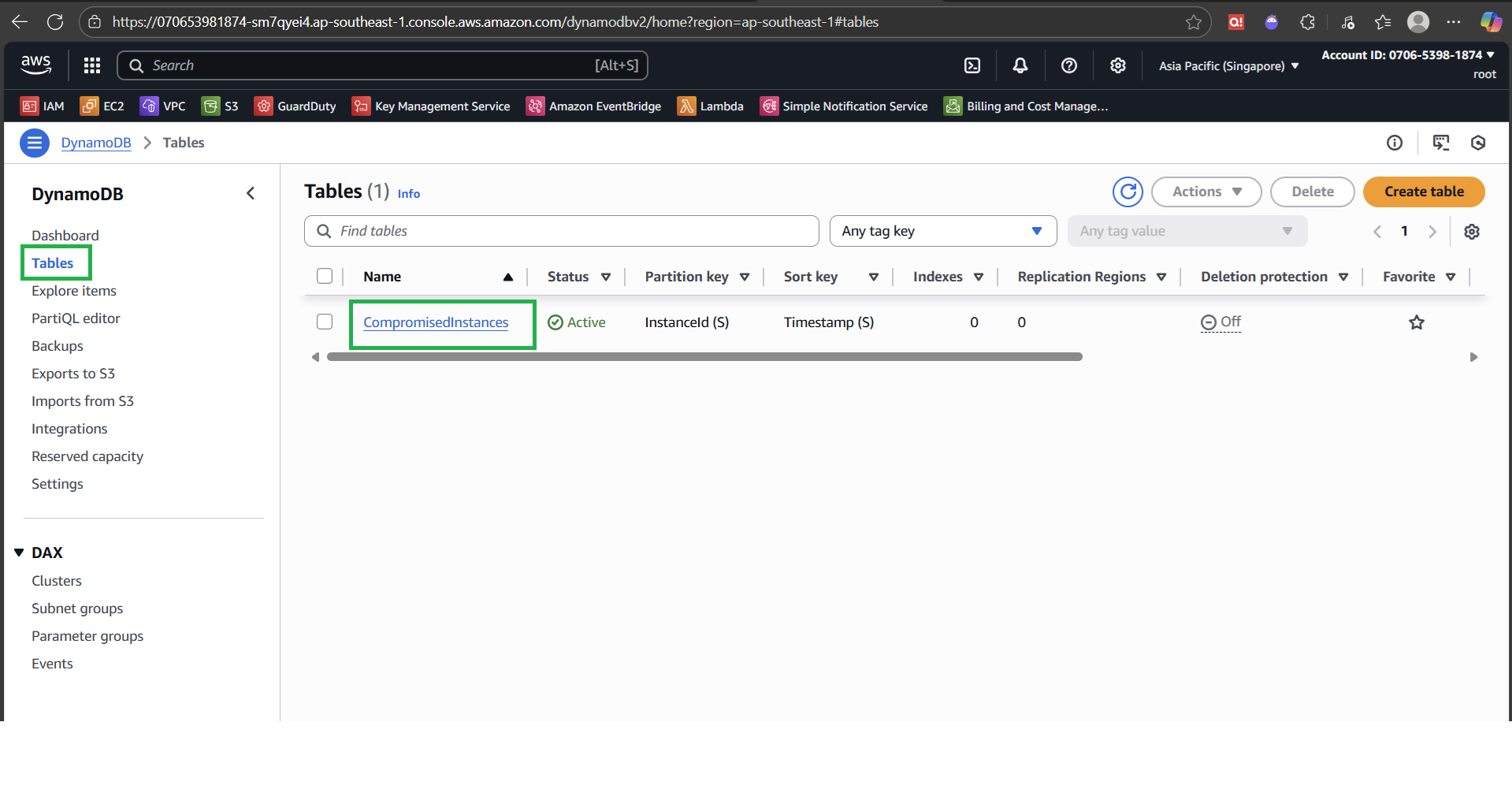The height and width of the screenshot is (804, 1512).
Task: Open the AWS services grid menu
Action: click(92, 65)
